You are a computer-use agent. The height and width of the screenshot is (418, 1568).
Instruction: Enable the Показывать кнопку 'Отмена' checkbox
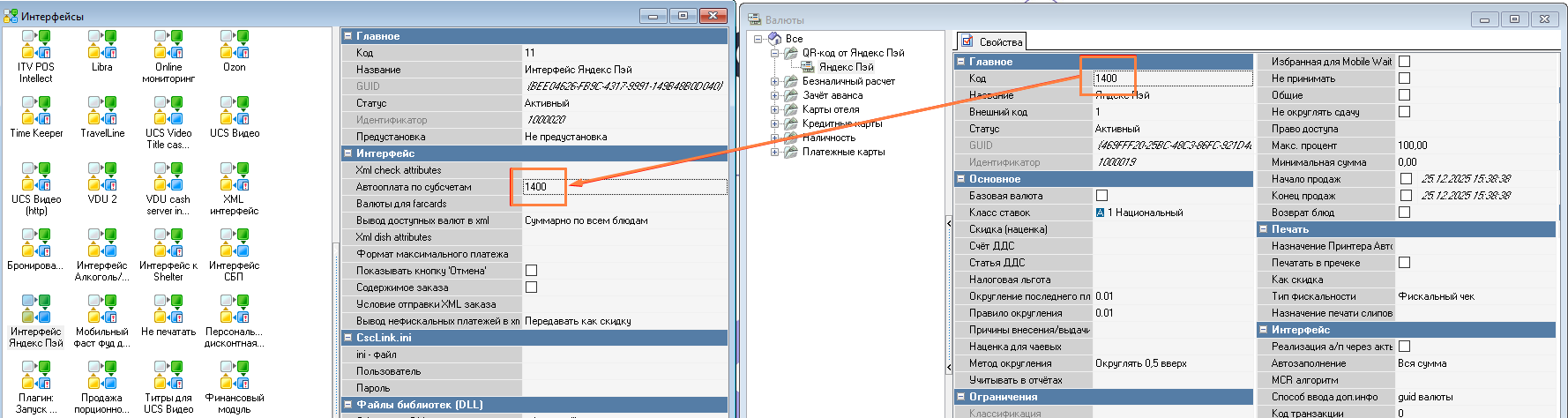(x=531, y=271)
